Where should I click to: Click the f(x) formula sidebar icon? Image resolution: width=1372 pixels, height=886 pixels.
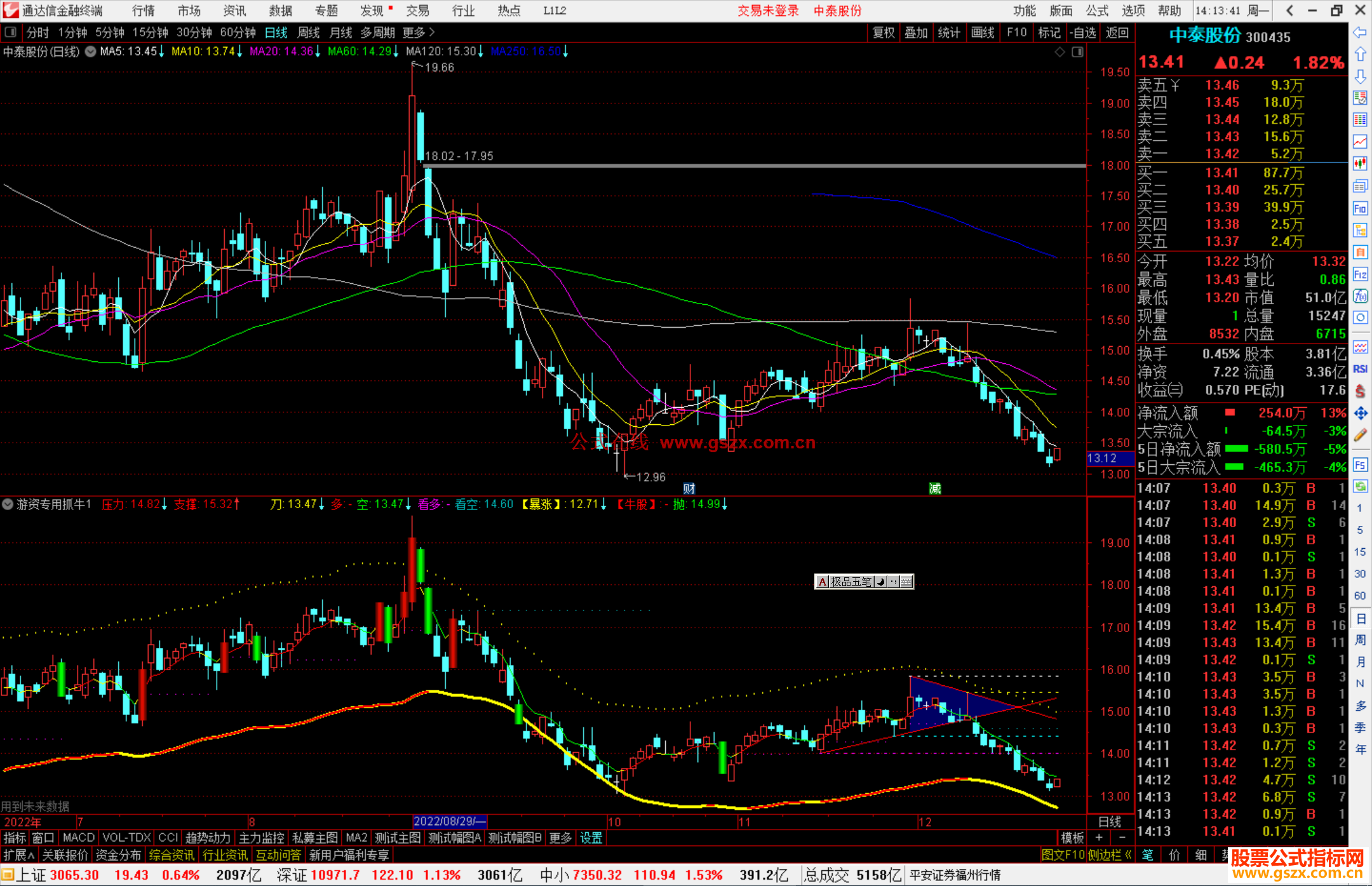[1360, 296]
